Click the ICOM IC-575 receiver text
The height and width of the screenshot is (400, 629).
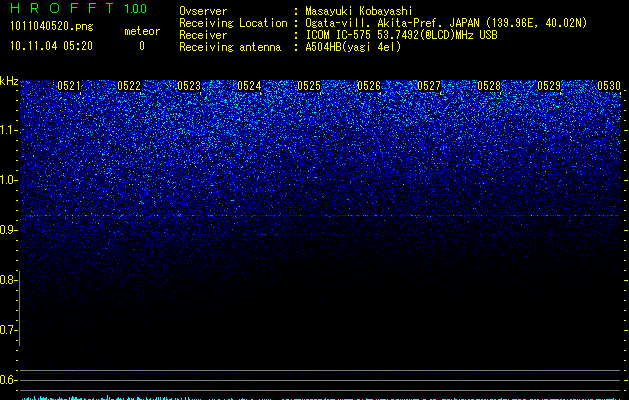[x=401, y=35]
